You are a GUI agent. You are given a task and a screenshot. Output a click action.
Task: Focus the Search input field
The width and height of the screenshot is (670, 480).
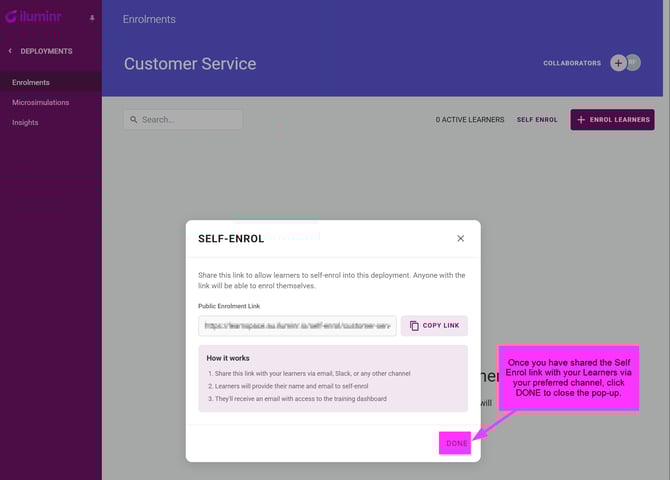pos(190,120)
